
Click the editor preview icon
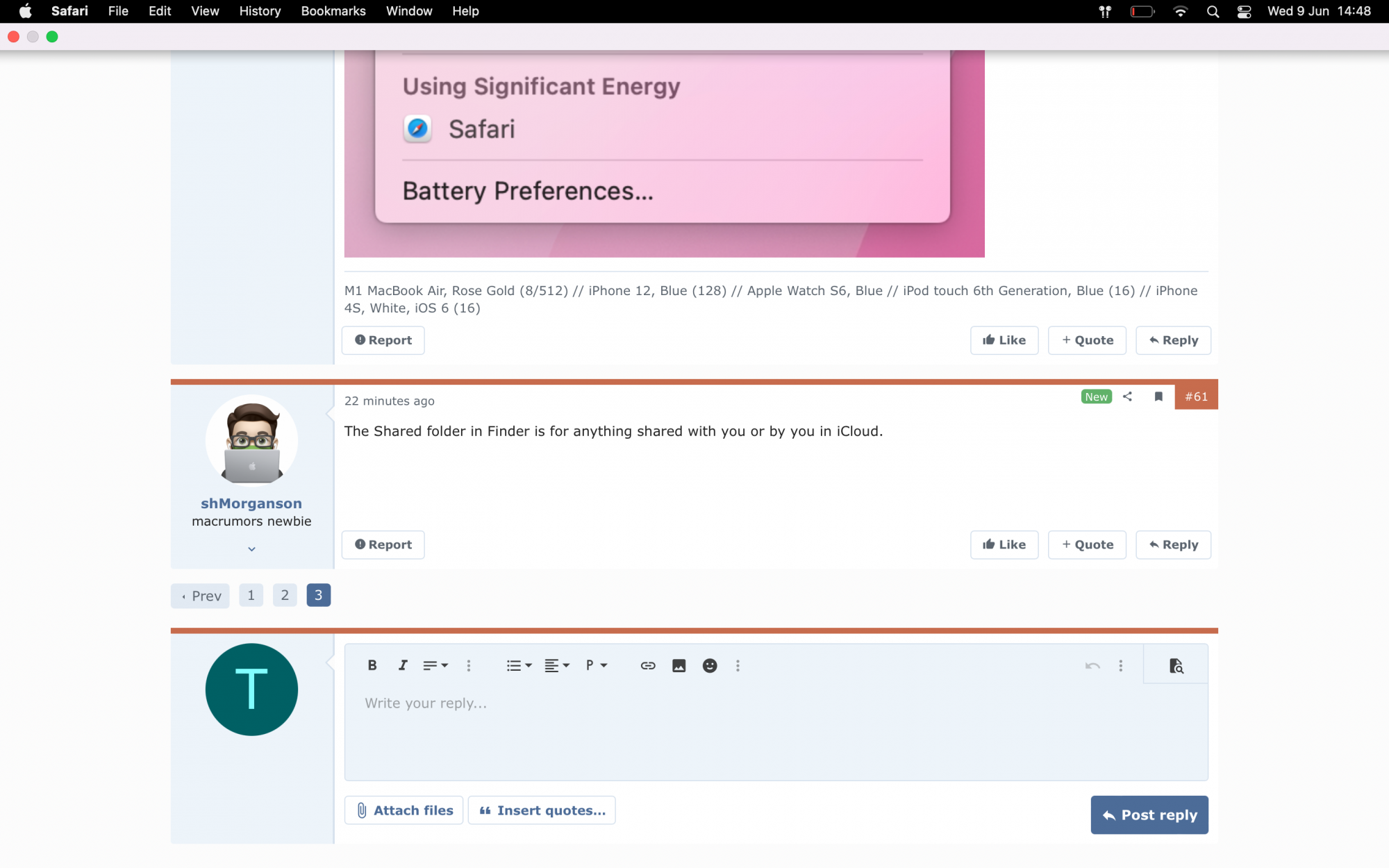click(1175, 665)
